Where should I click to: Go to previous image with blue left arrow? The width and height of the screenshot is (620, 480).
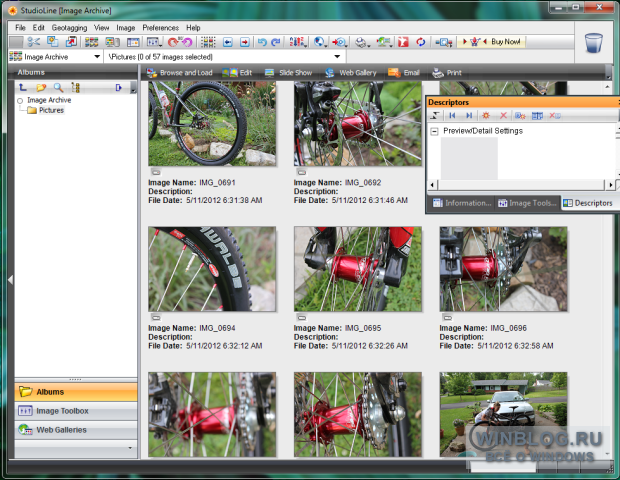click(x=228, y=42)
